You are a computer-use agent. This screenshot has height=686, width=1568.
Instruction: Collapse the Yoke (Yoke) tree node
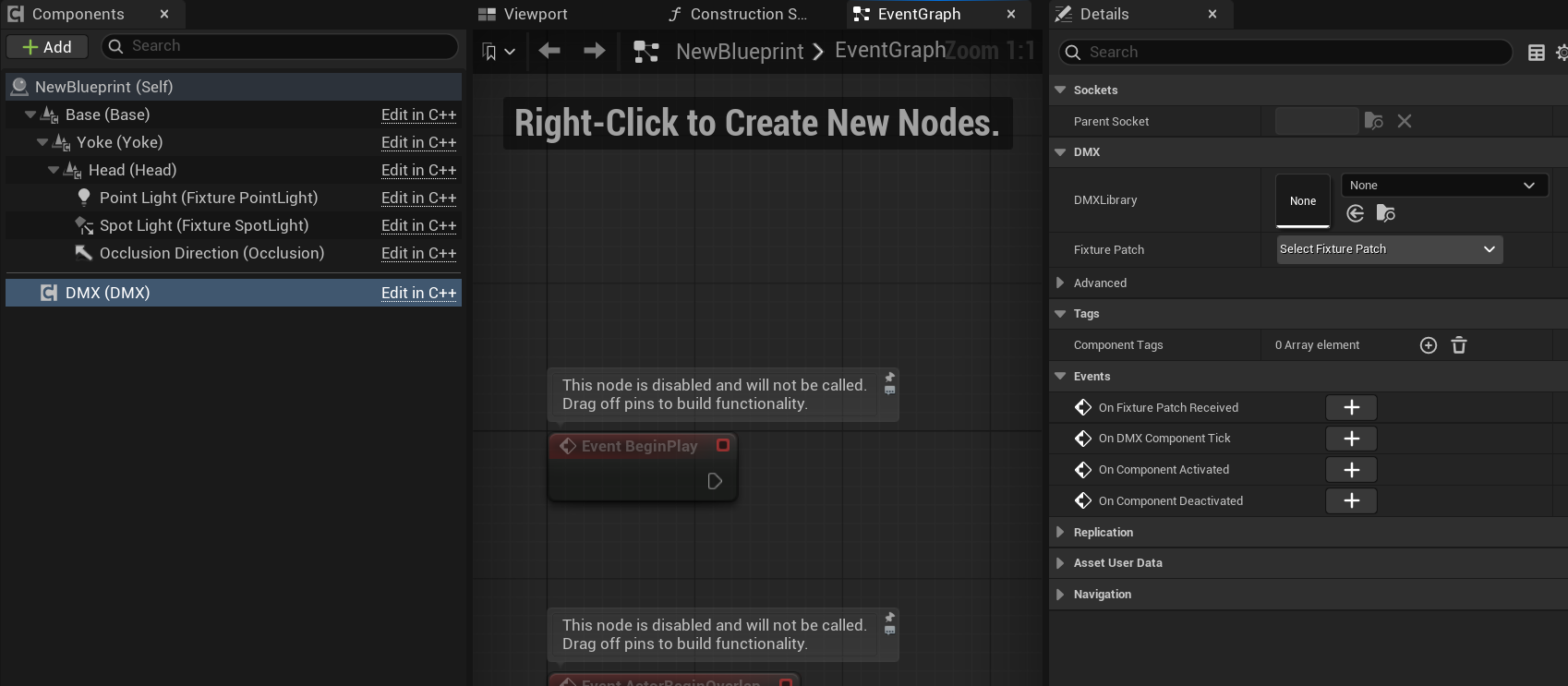(x=42, y=142)
